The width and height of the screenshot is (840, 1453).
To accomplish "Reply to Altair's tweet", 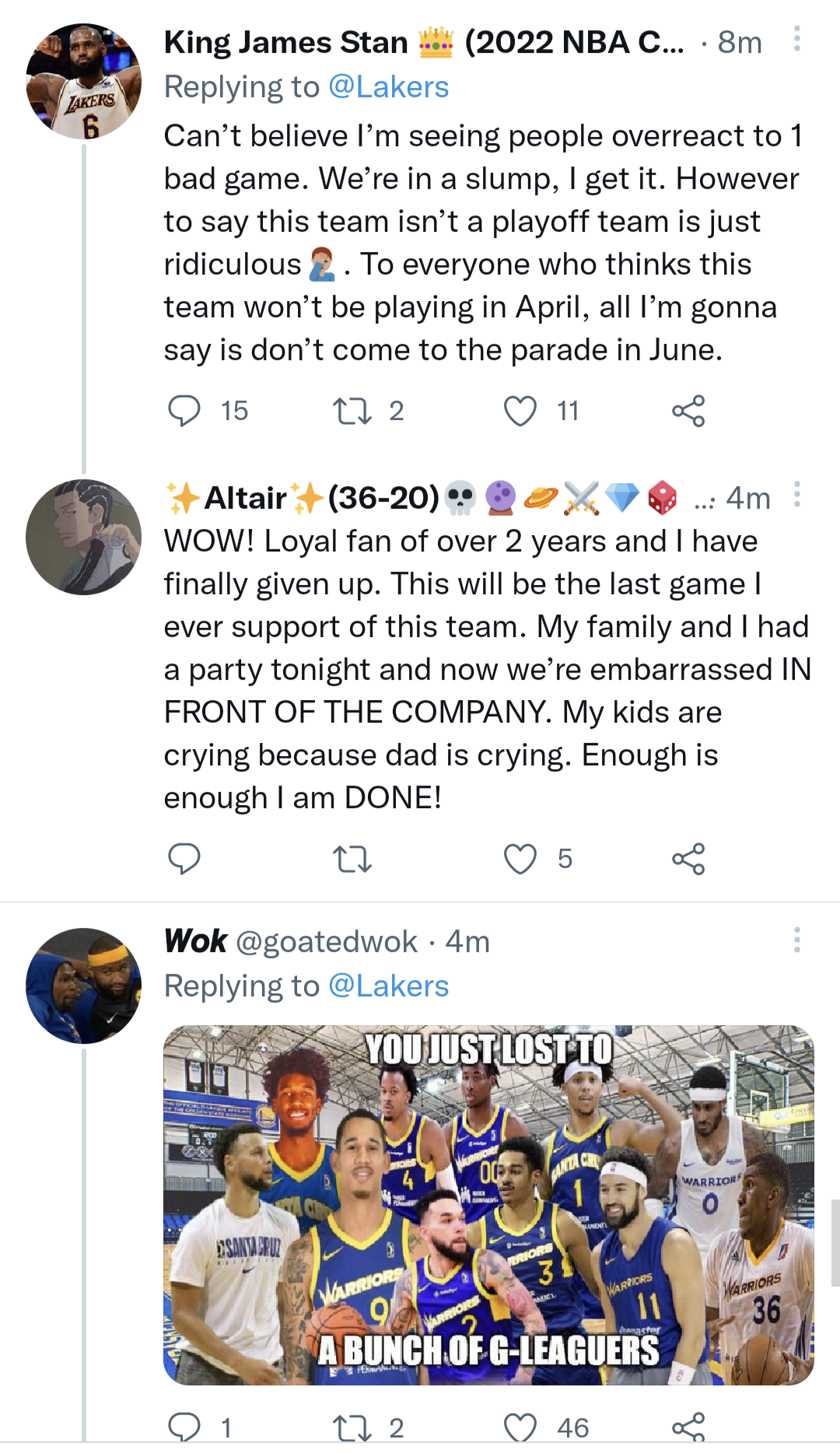I will pyautogui.click(x=184, y=859).
